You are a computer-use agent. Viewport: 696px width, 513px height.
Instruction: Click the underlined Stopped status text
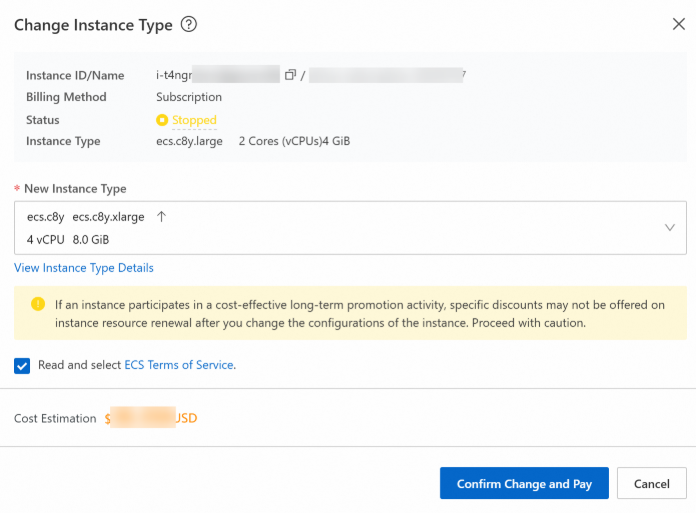click(x=194, y=120)
